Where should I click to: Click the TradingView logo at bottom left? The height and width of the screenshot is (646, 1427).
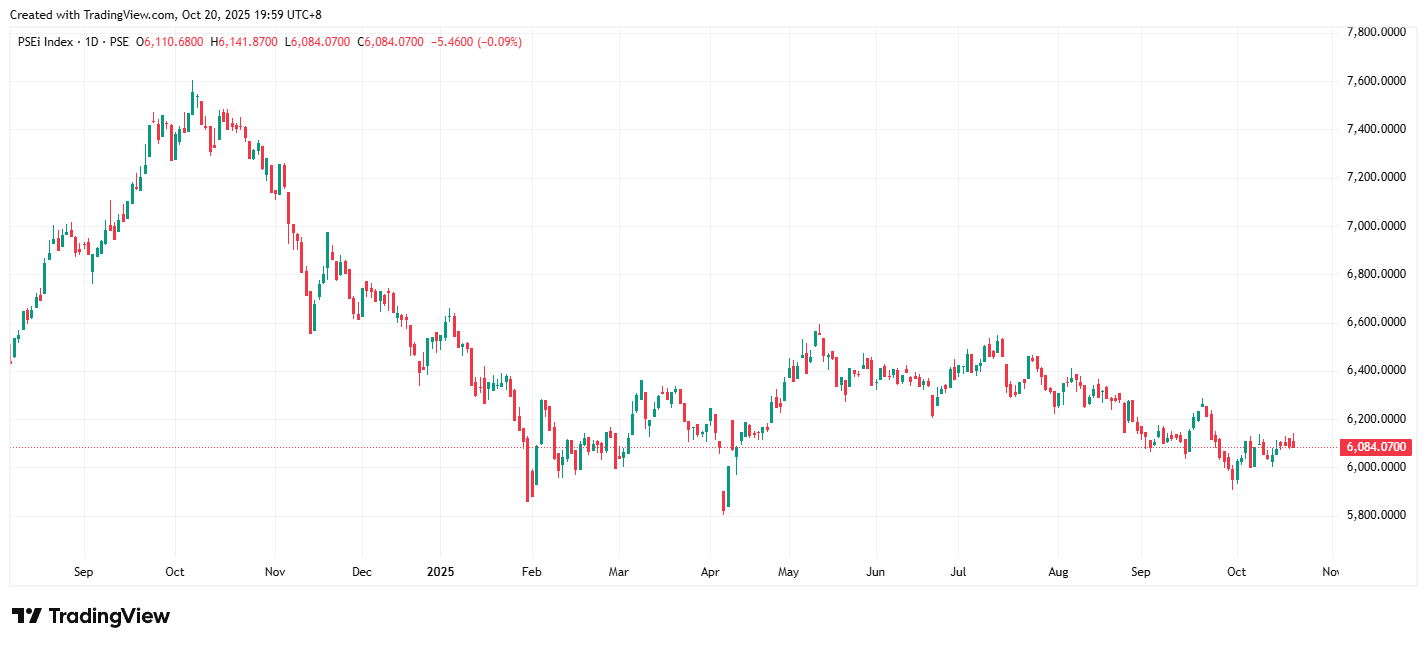(91, 616)
